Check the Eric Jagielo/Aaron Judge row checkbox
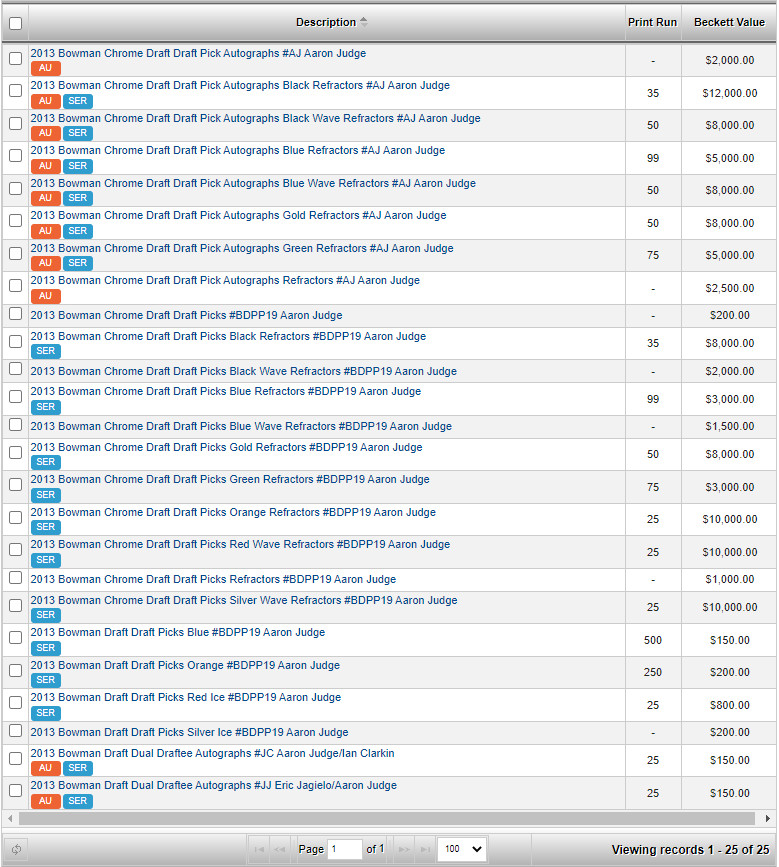Viewport: 779px width, 867px height. 15,790
